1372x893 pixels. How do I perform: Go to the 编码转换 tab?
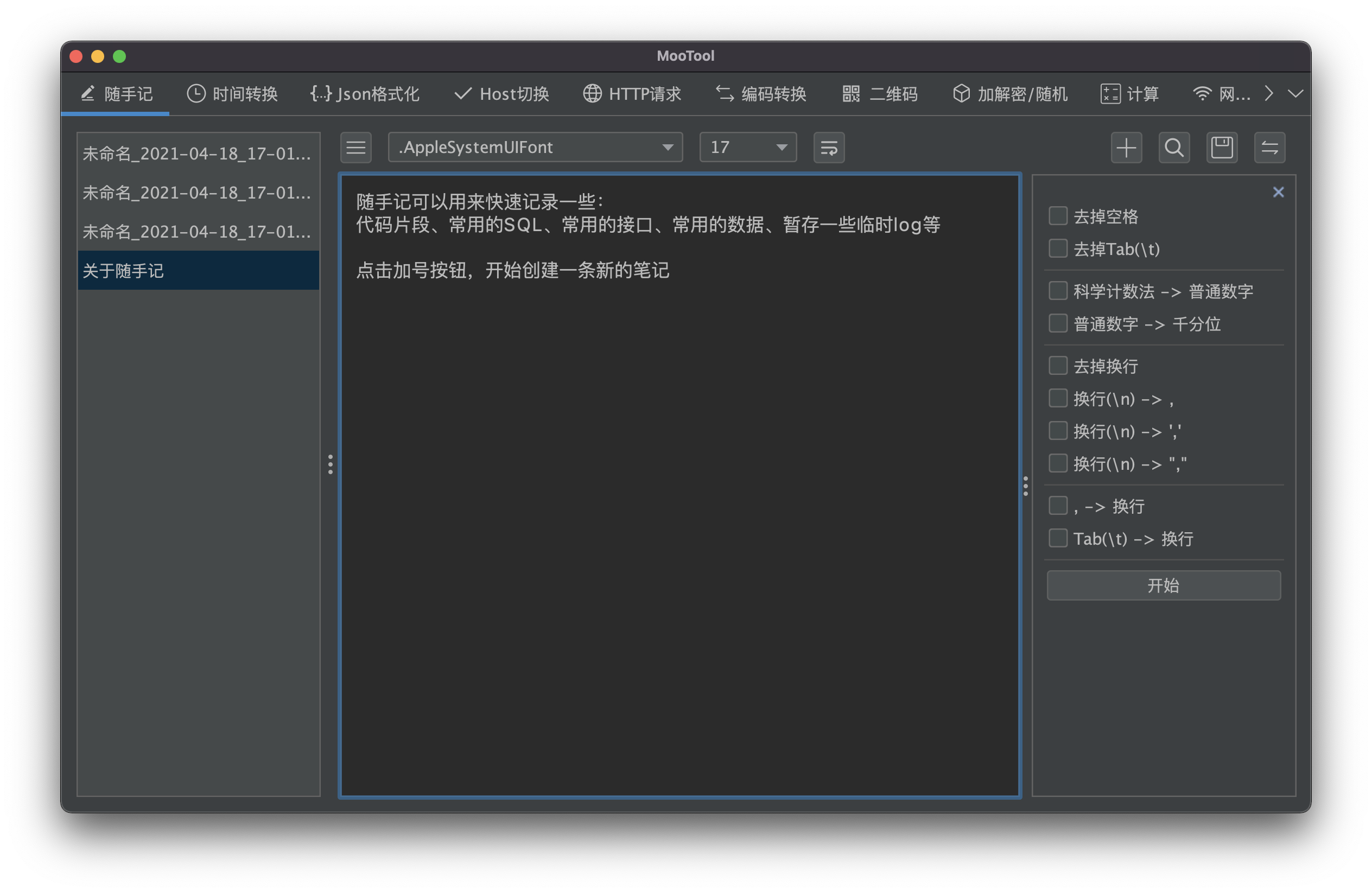click(760, 93)
